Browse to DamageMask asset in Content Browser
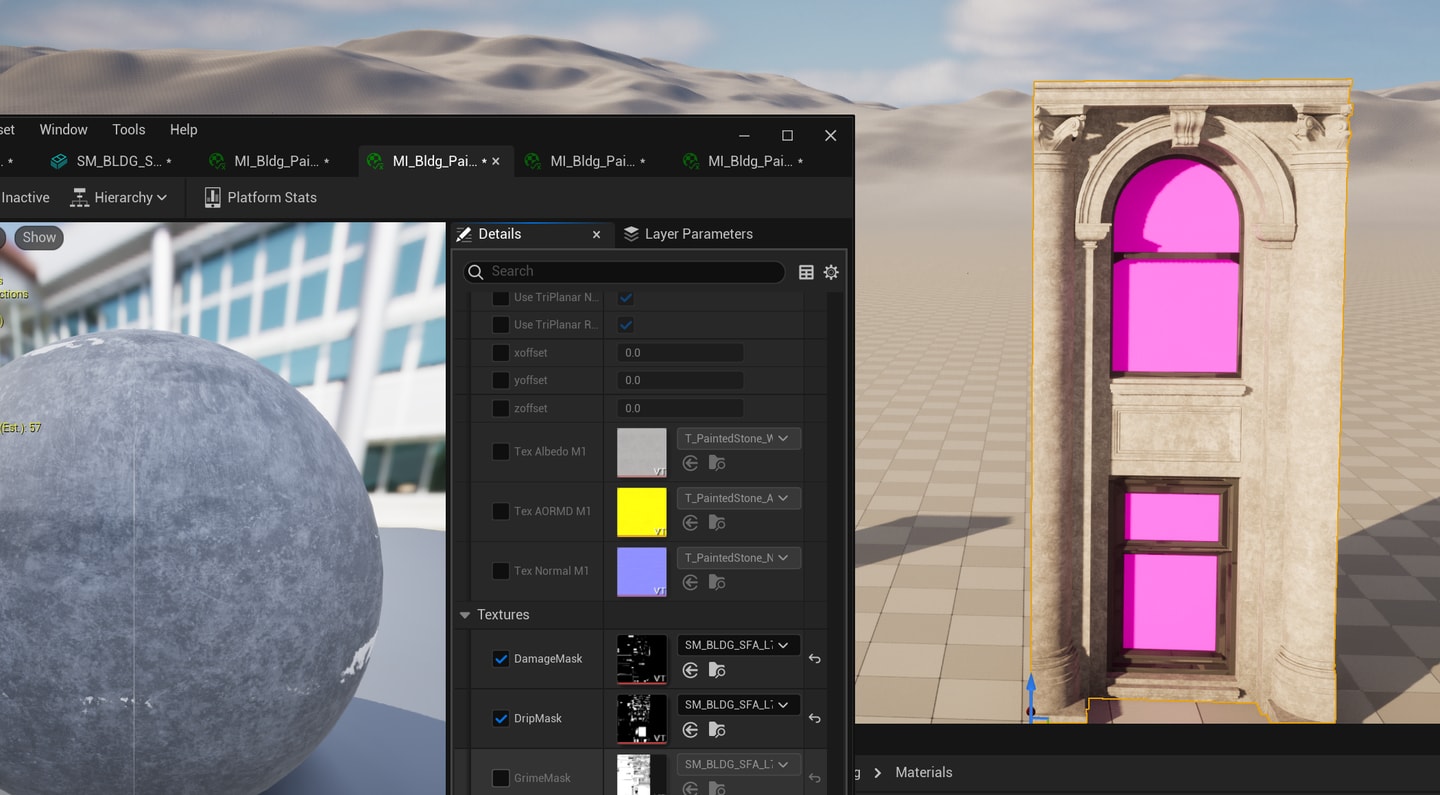The height and width of the screenshot is (795, 1440). pyautogui.click(x=717, y=671)
